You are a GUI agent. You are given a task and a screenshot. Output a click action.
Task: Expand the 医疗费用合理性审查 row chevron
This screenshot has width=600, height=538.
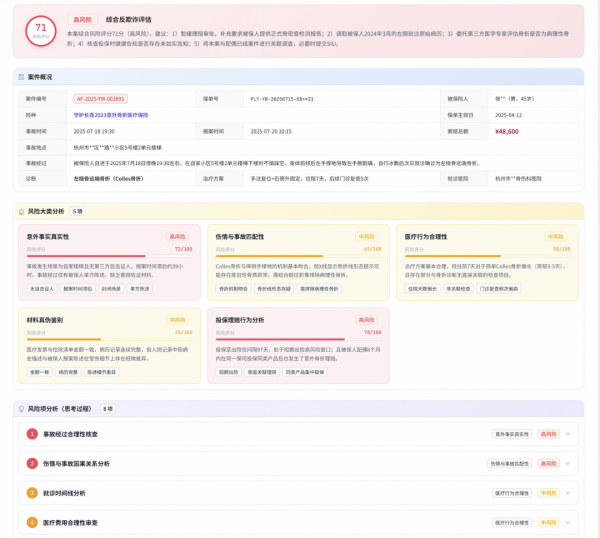[568, 522]
